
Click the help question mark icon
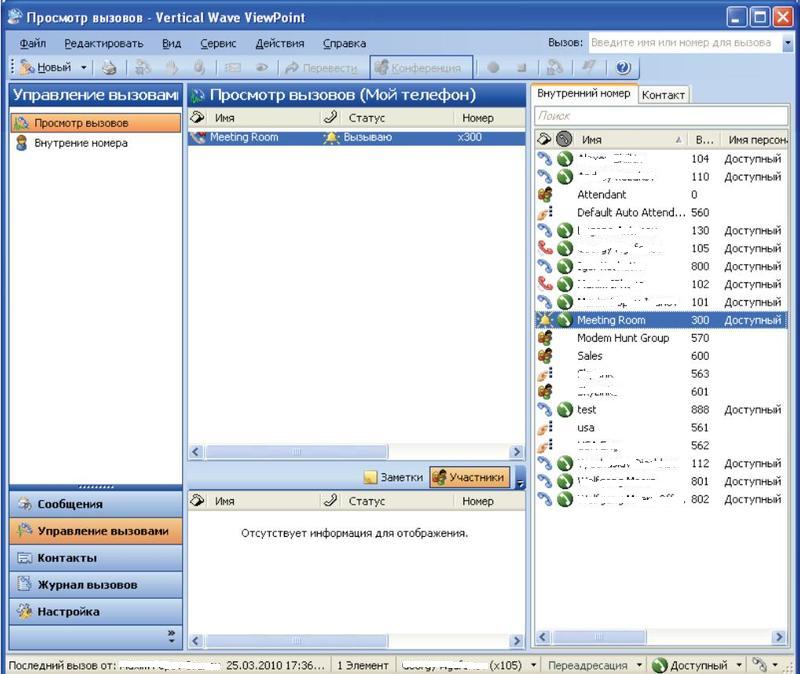623,68
